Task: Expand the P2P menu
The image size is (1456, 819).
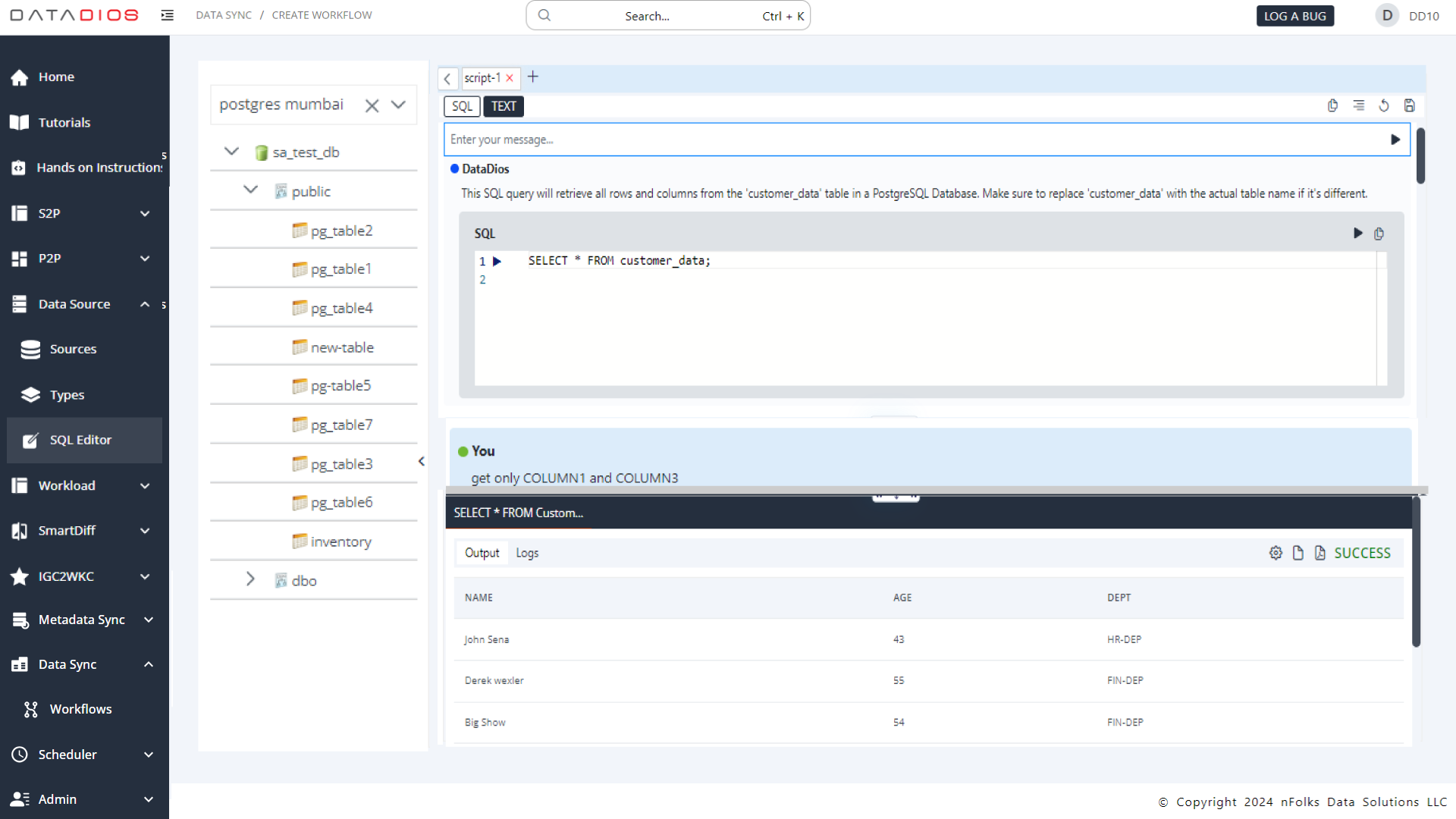Action: (145, 259)
